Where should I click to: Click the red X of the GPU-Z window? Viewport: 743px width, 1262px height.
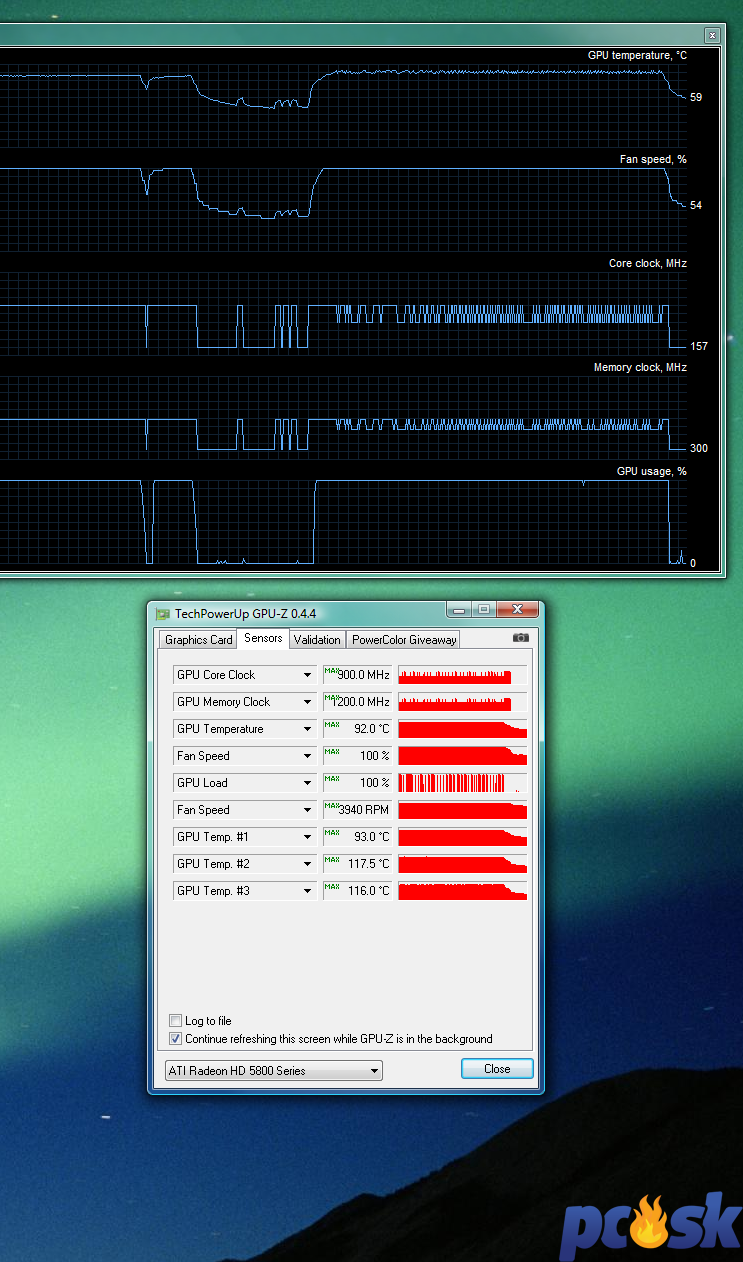(x=517, y=609)
